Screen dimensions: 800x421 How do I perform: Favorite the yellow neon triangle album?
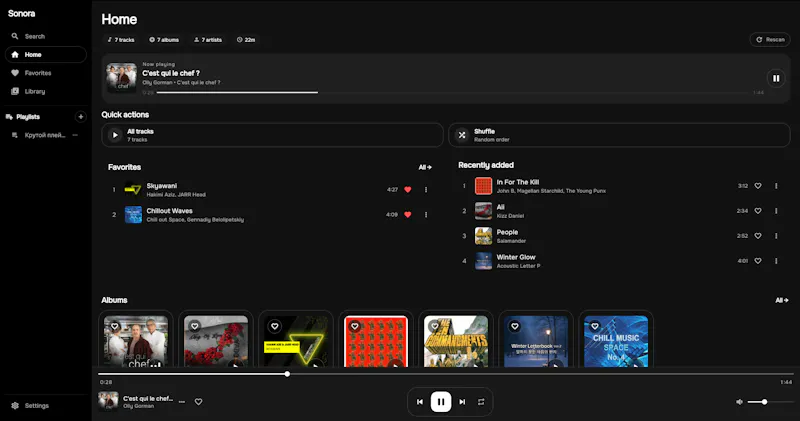coord(274,326)
